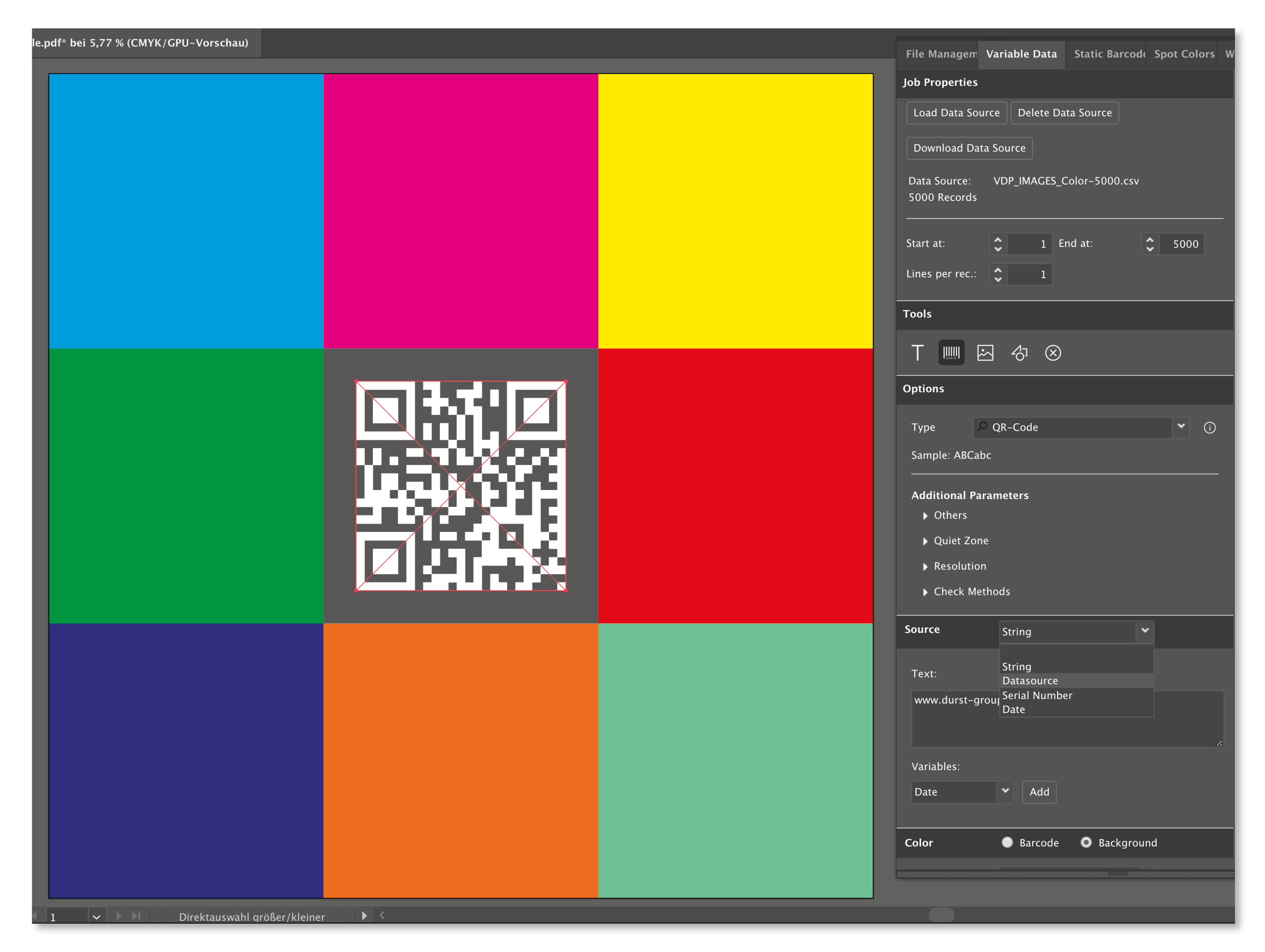Click the artboard number field
Screen dimensions: 1265x952
67,917
